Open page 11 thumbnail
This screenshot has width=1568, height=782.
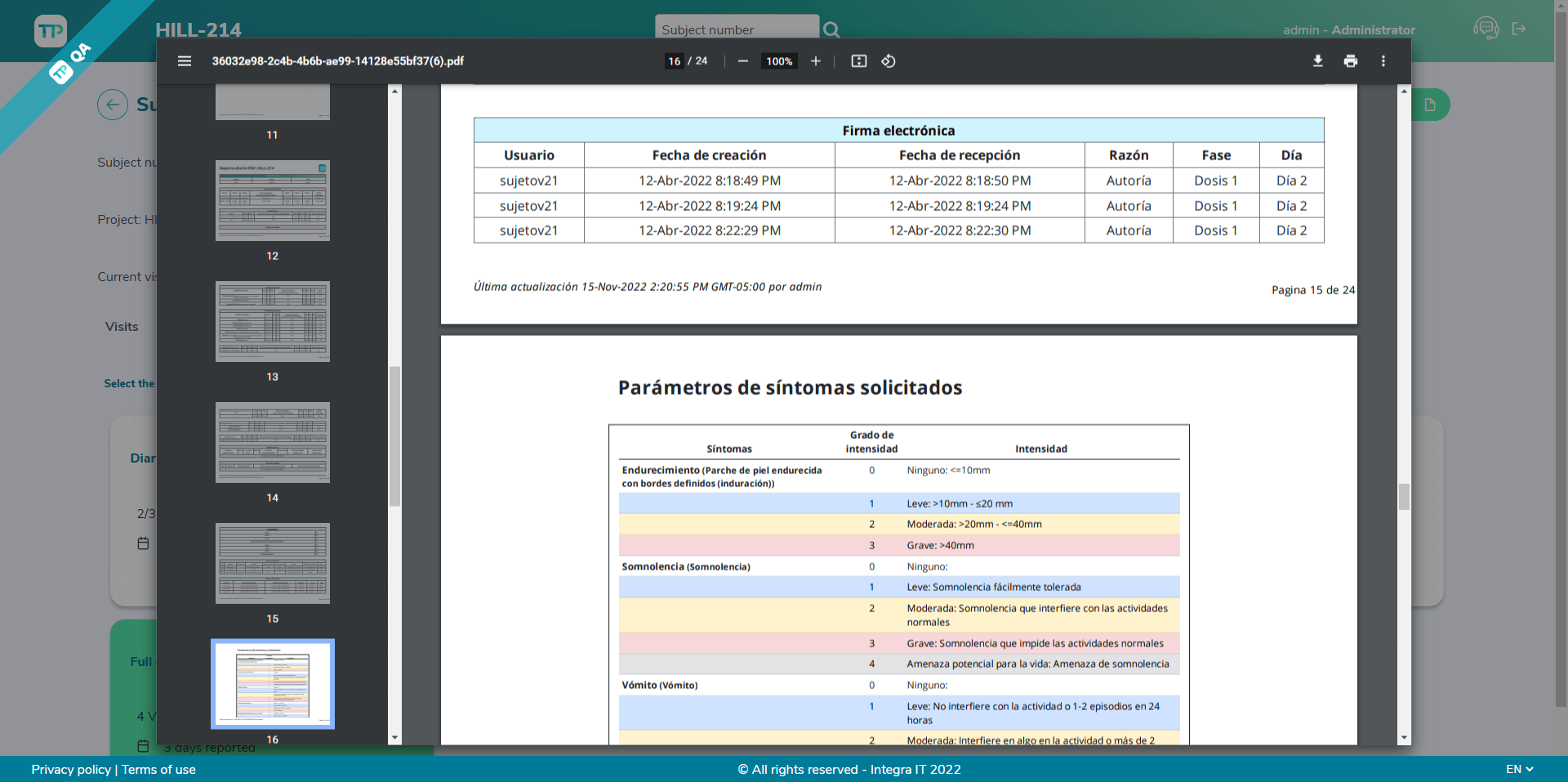(273, 103)
